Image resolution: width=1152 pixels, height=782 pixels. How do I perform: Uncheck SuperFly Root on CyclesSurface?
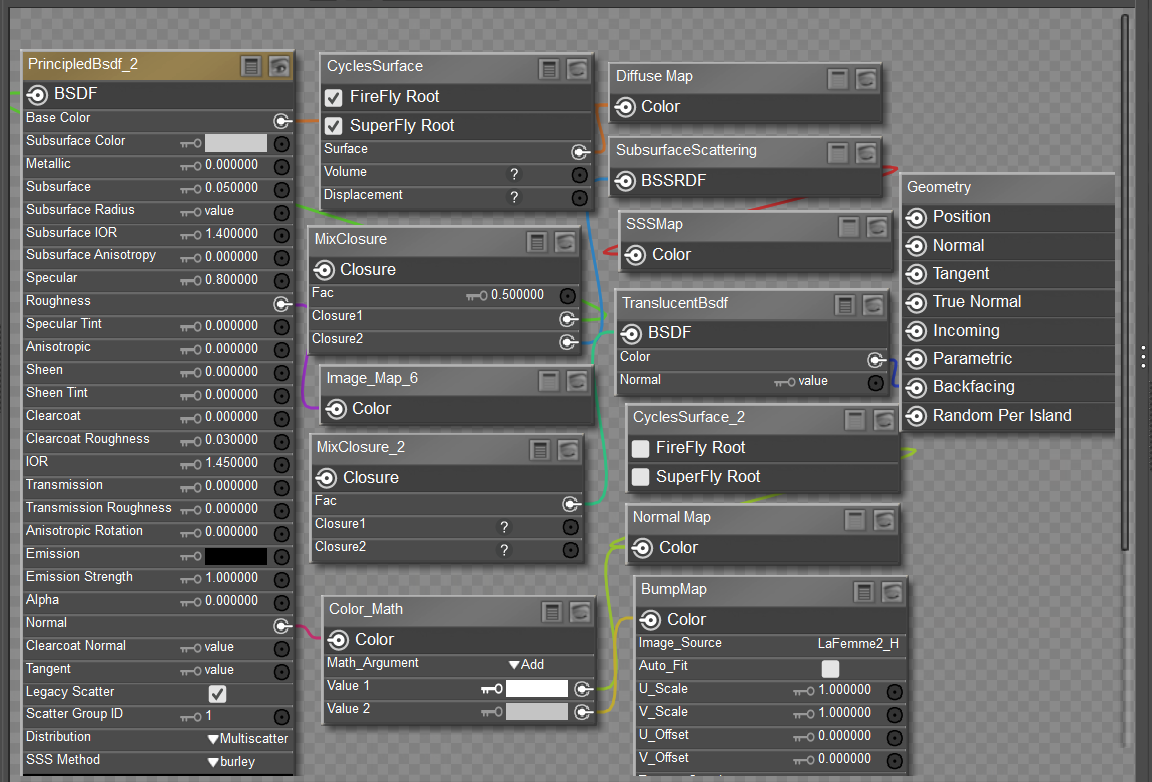click(x=334, y=126)
